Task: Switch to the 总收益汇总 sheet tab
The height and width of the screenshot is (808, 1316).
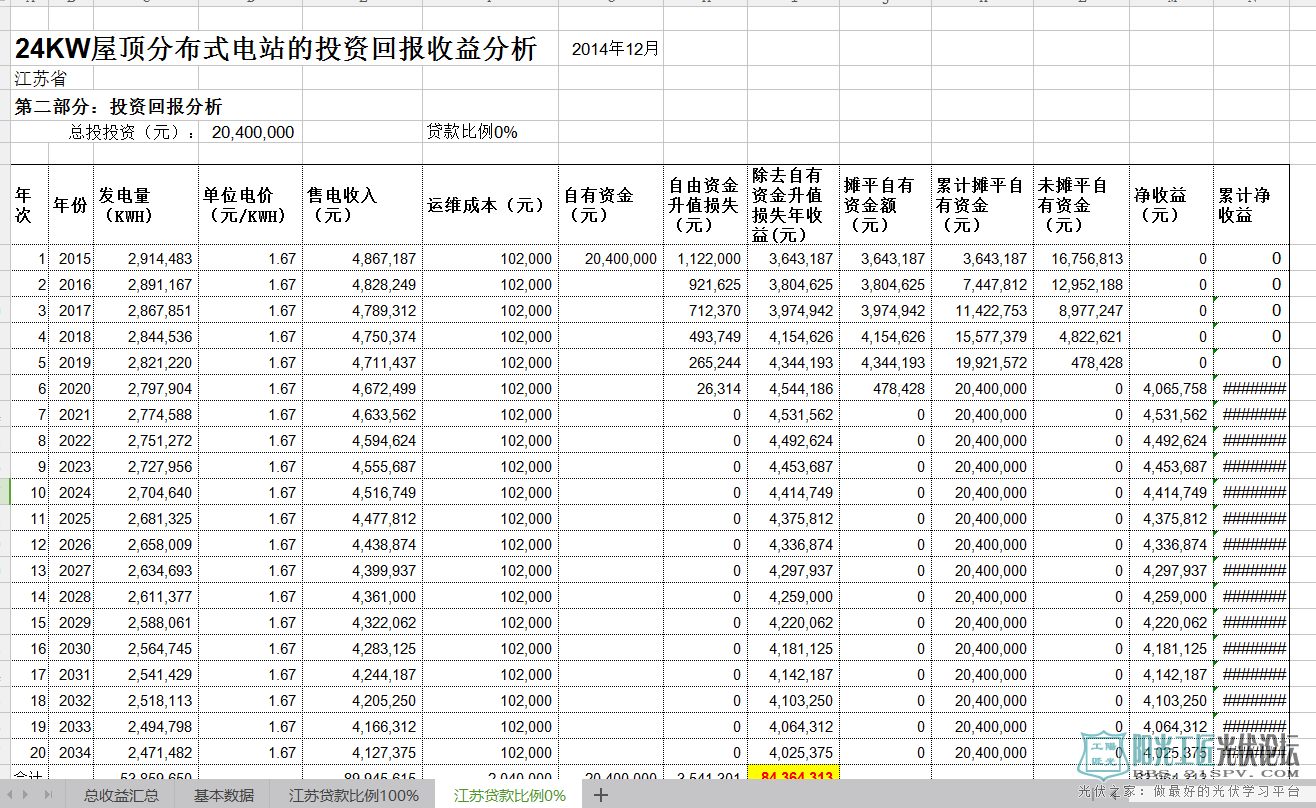Action: pos(121,796)
